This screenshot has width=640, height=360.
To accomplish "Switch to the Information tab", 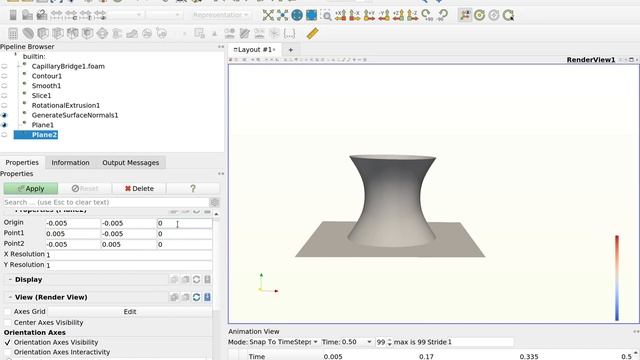I will click(x=70, y=162).
